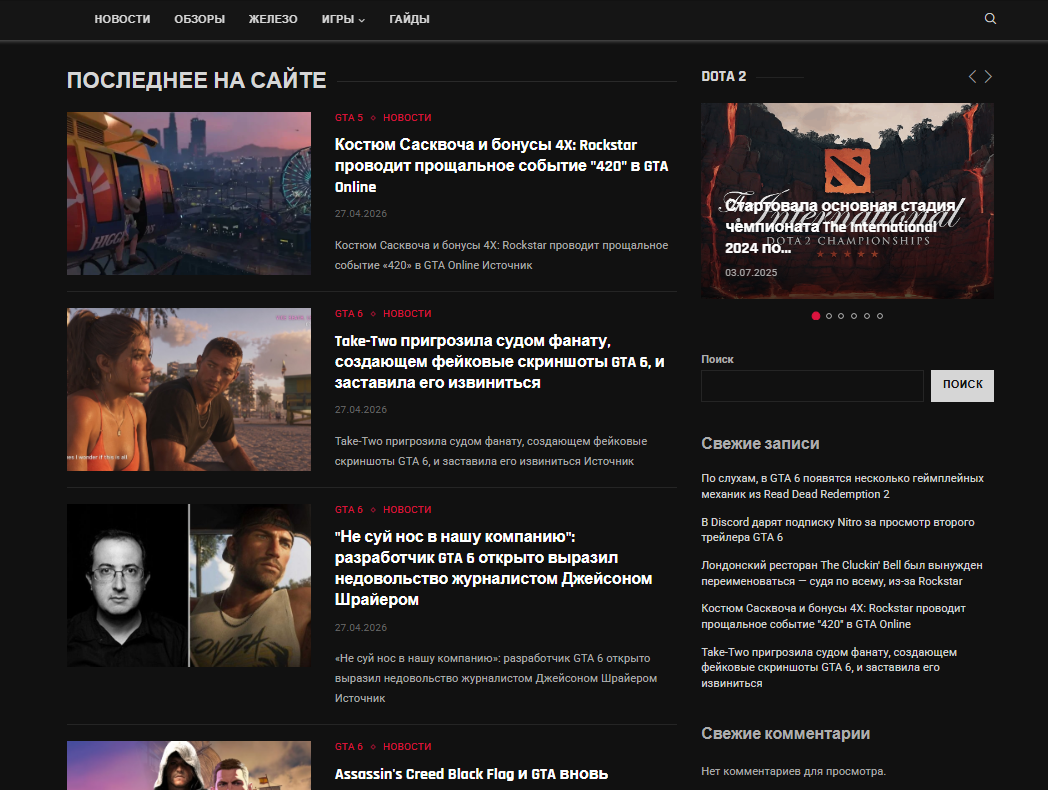The width and height of the screenshot is (1048, 790).
Task: Click НОВОСТИ tag on the Sasquatch article
Action: (x=407, y=118)
